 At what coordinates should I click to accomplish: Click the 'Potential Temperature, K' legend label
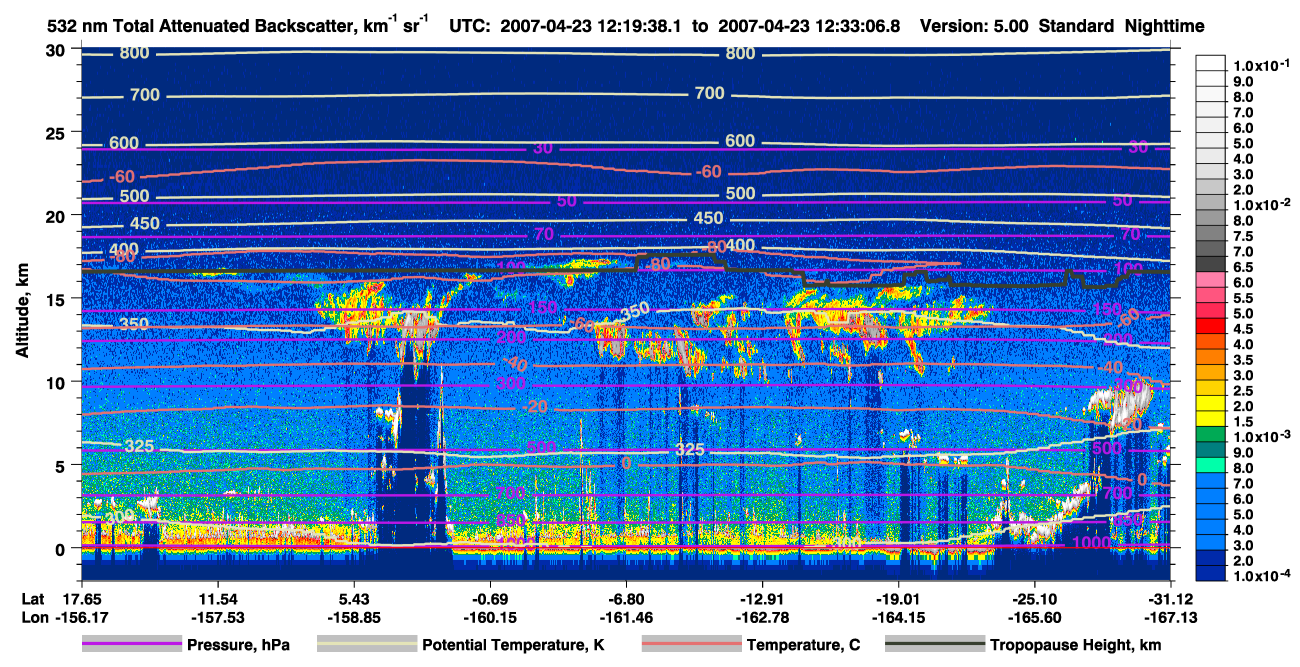[x=514, y=645]
